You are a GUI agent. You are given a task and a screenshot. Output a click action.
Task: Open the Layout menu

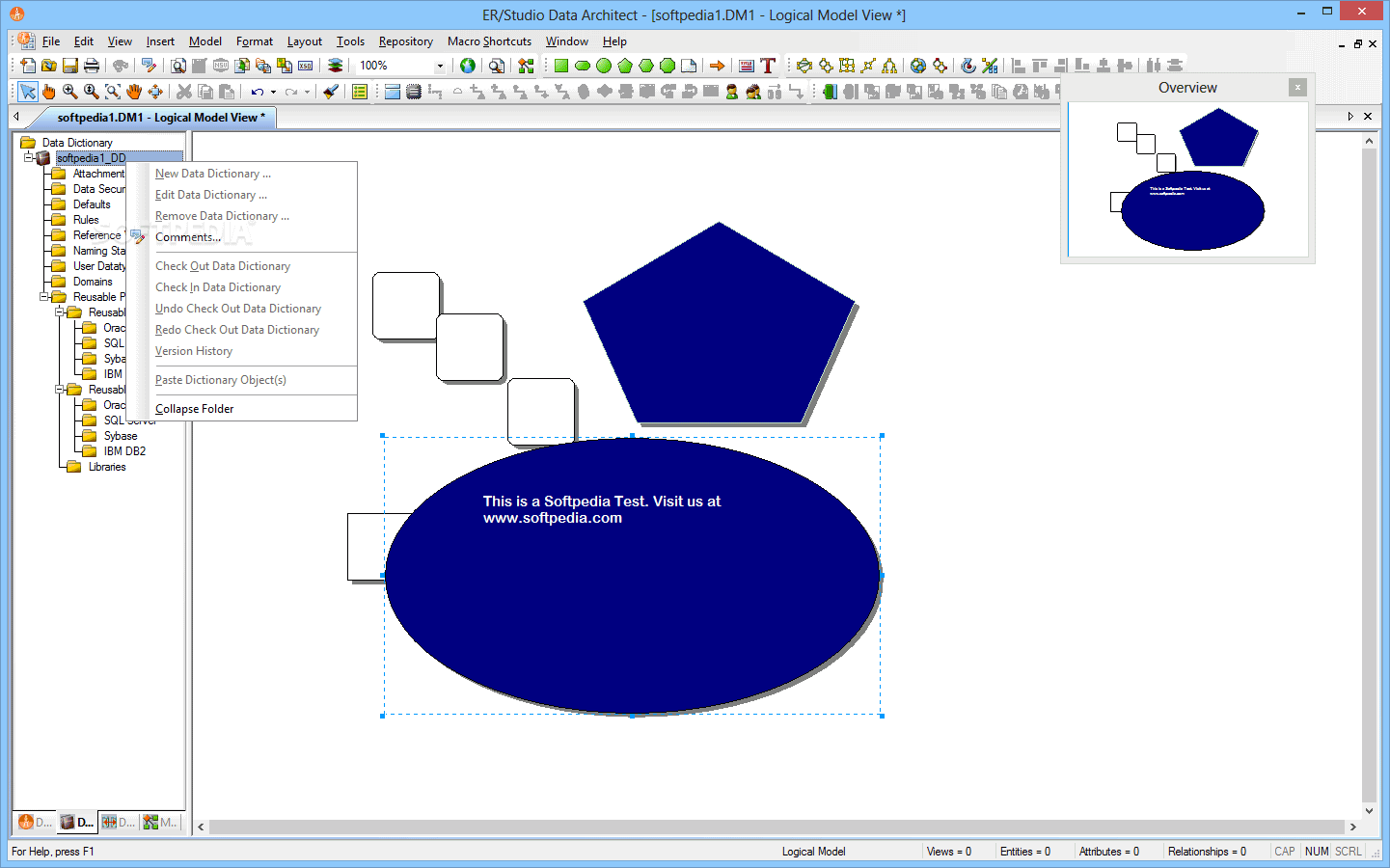point(305,41)
